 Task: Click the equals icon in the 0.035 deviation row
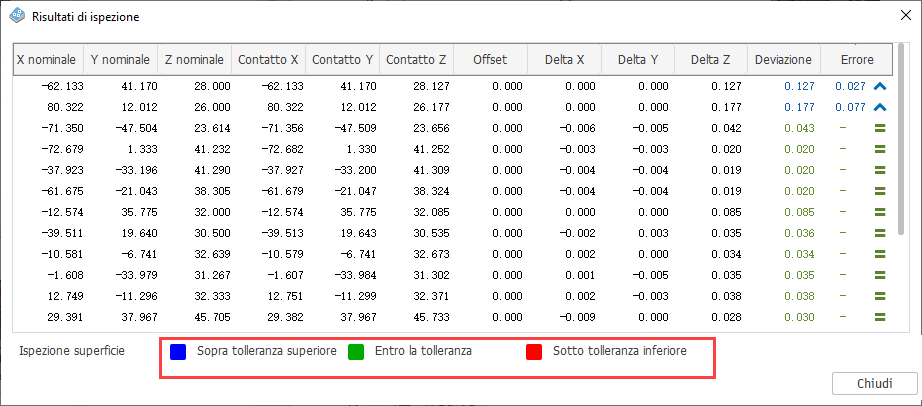click(x=880, y=275)
